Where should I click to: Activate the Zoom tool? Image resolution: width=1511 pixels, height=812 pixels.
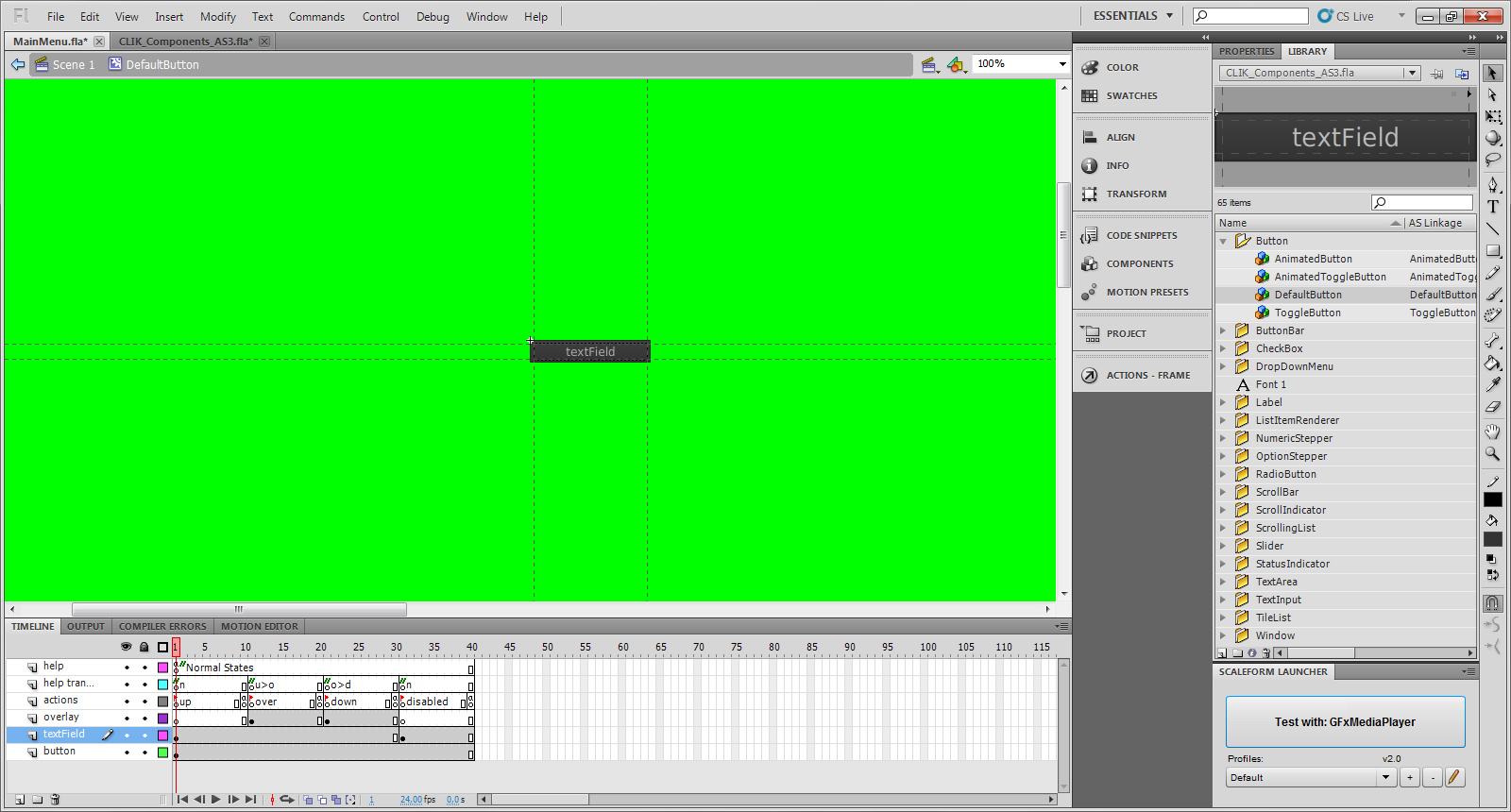(x=1492, y=453)
